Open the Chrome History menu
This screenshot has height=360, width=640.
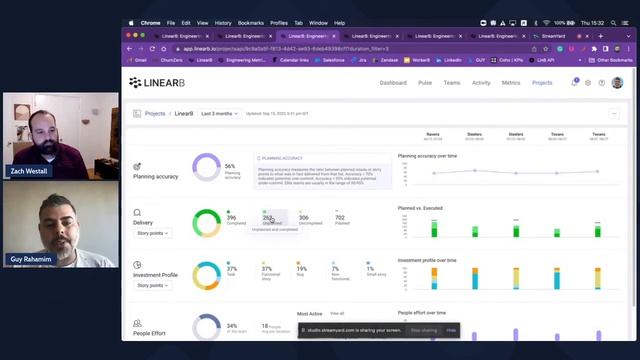tap(223, 23)
